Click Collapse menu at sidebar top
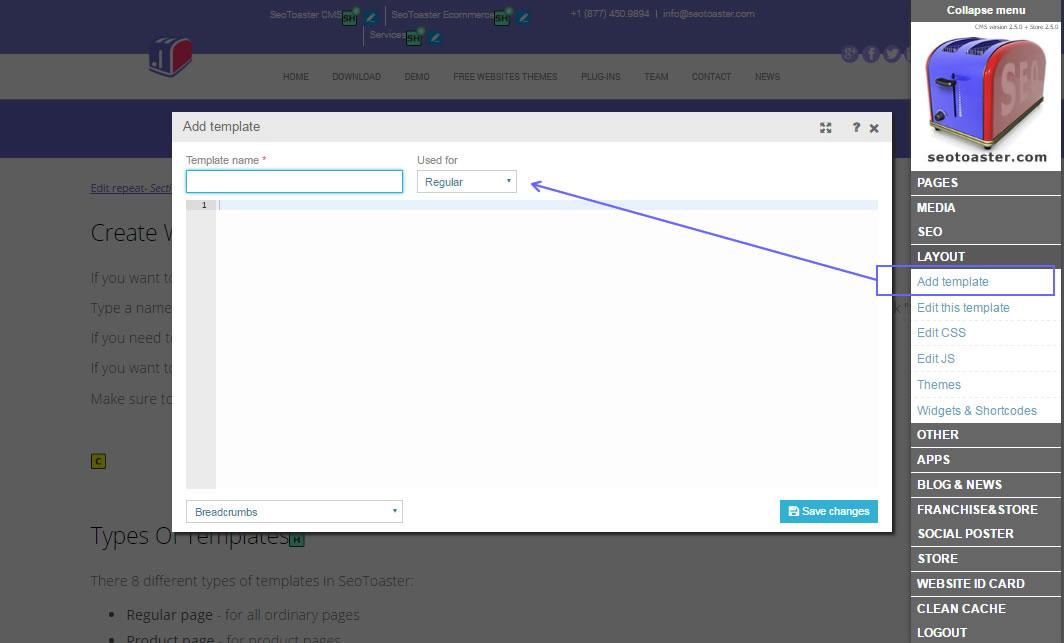1064x643 pixels. (985, 10)
